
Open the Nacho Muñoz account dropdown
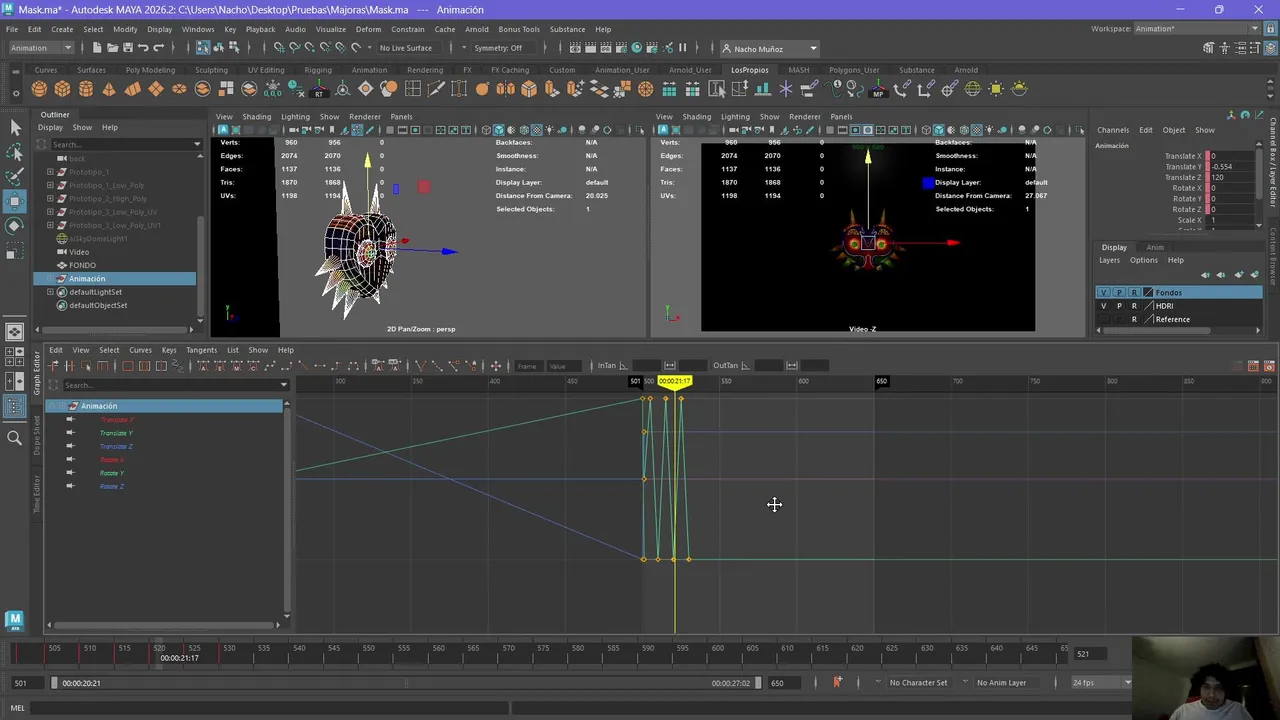(769, 48)
